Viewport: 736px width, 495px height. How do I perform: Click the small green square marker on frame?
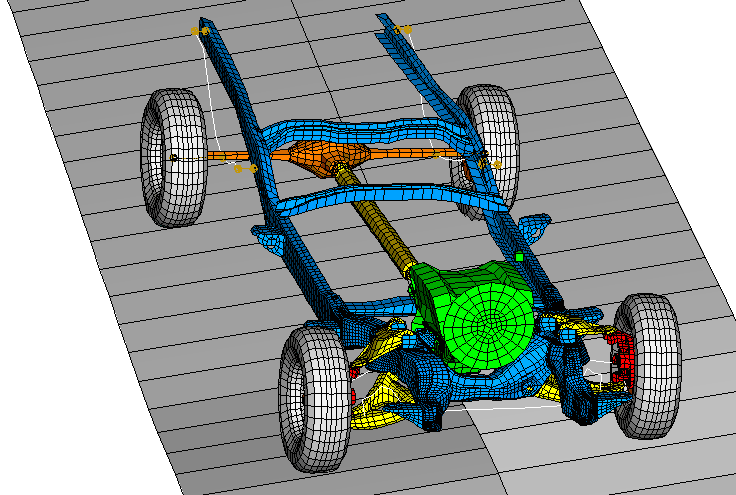[520, 258]
